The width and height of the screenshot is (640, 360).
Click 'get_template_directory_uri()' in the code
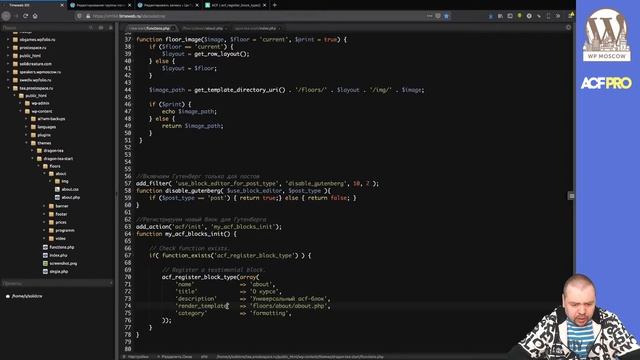click(x=240, y=90)
